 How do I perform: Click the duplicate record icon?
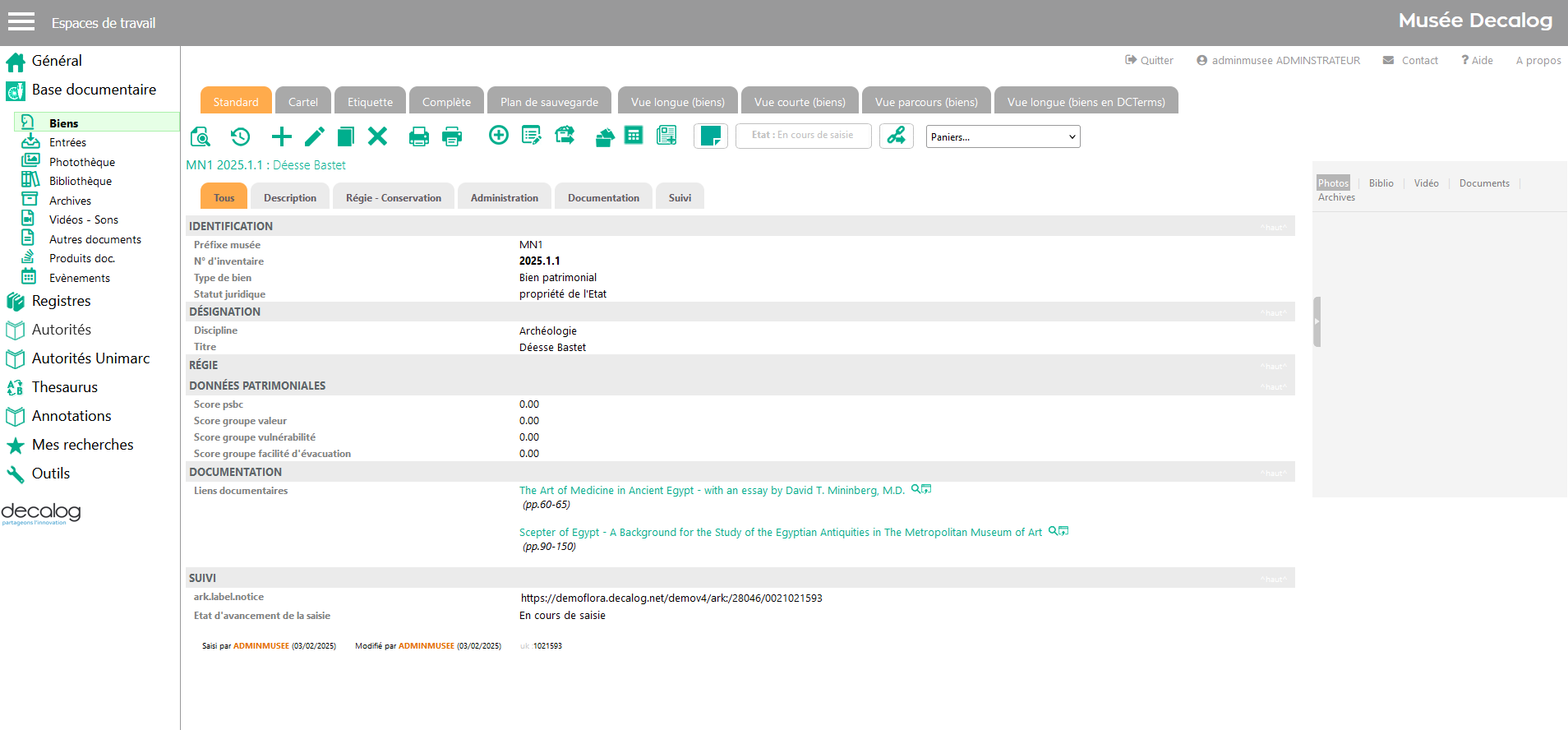pos(346,136)
